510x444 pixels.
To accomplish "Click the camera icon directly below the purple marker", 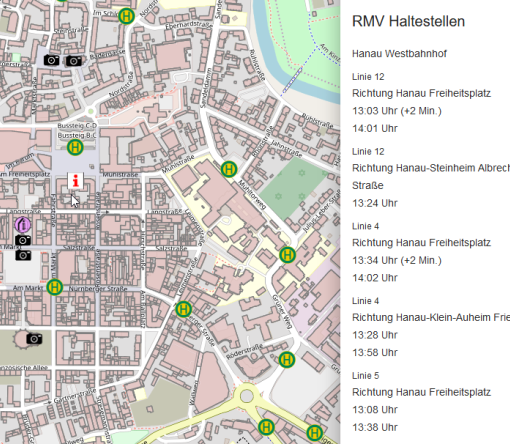I will click(x=23, y=240).
